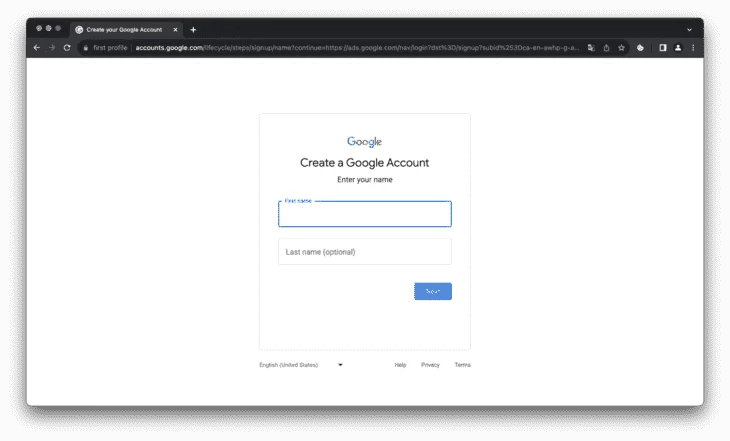Expand the tab search chevron
Viewport: 730px width, 441px height.
pyautogui.click(x=689, y=30)
